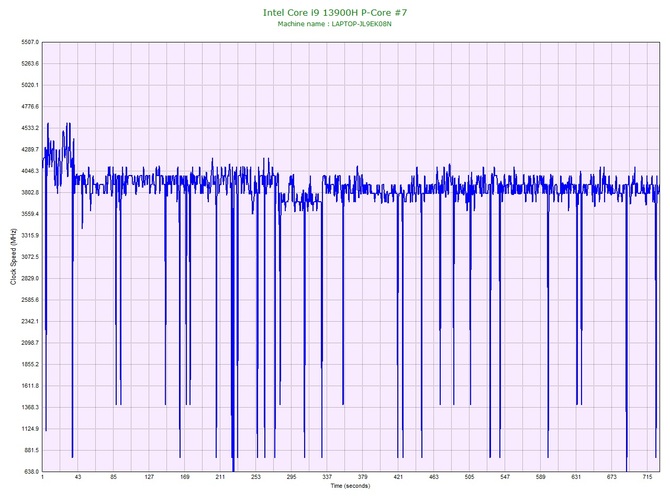Select the 1611.8 y-axis value
670x503 pixels.
click(x=30, y=386)
